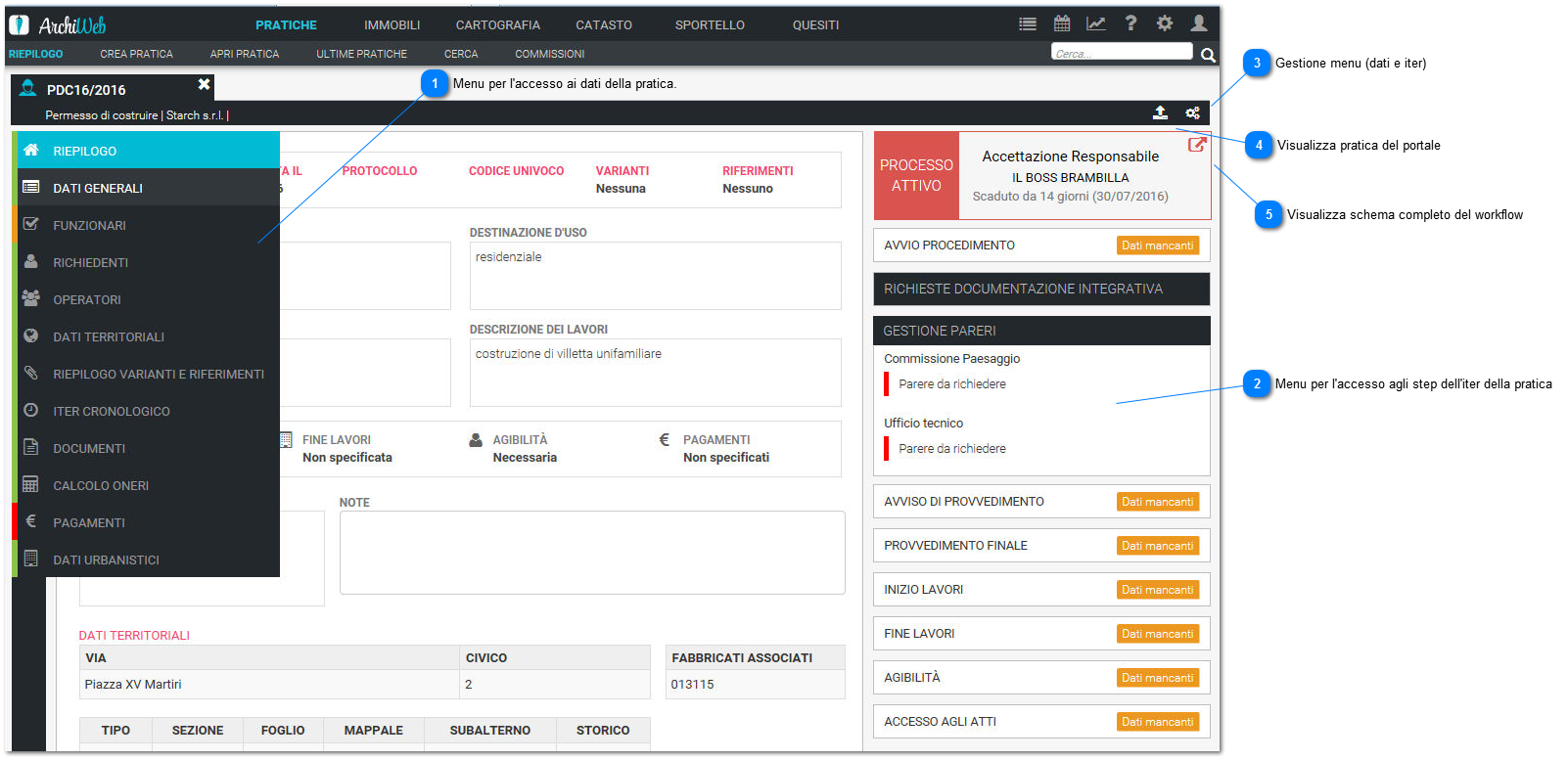Click Riepilogo Varianti paperclip icon
The width and height of the screenshot is (1568, 761).
point(31,373)
